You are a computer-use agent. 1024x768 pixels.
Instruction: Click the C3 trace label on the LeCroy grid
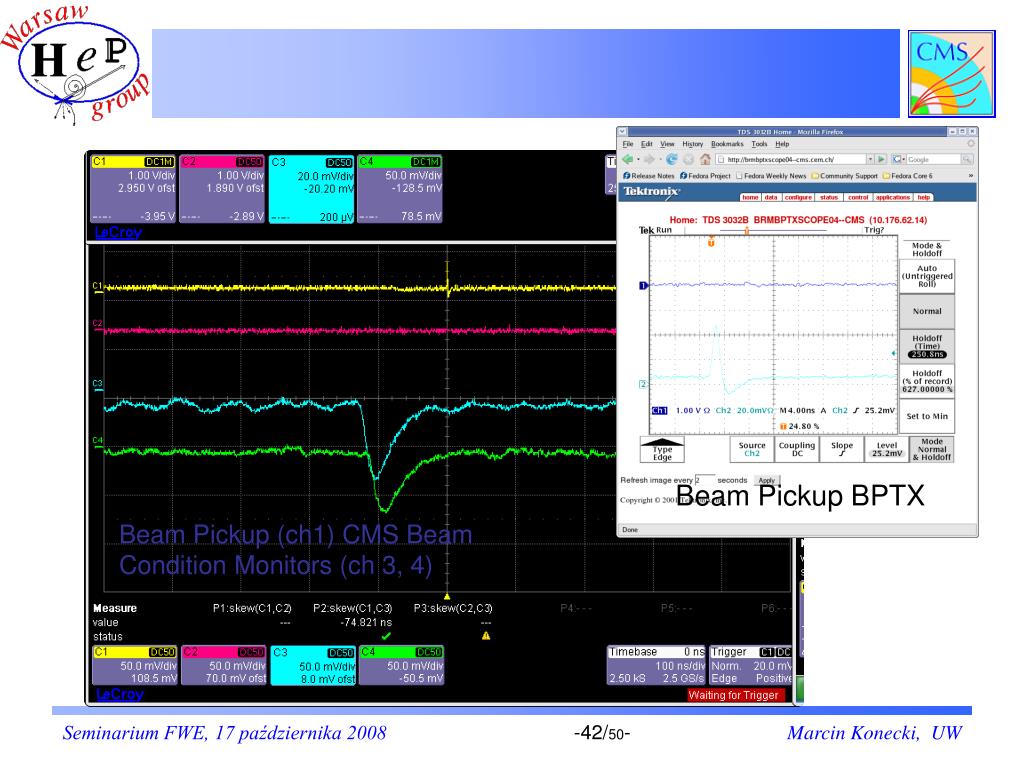point(97,384)
